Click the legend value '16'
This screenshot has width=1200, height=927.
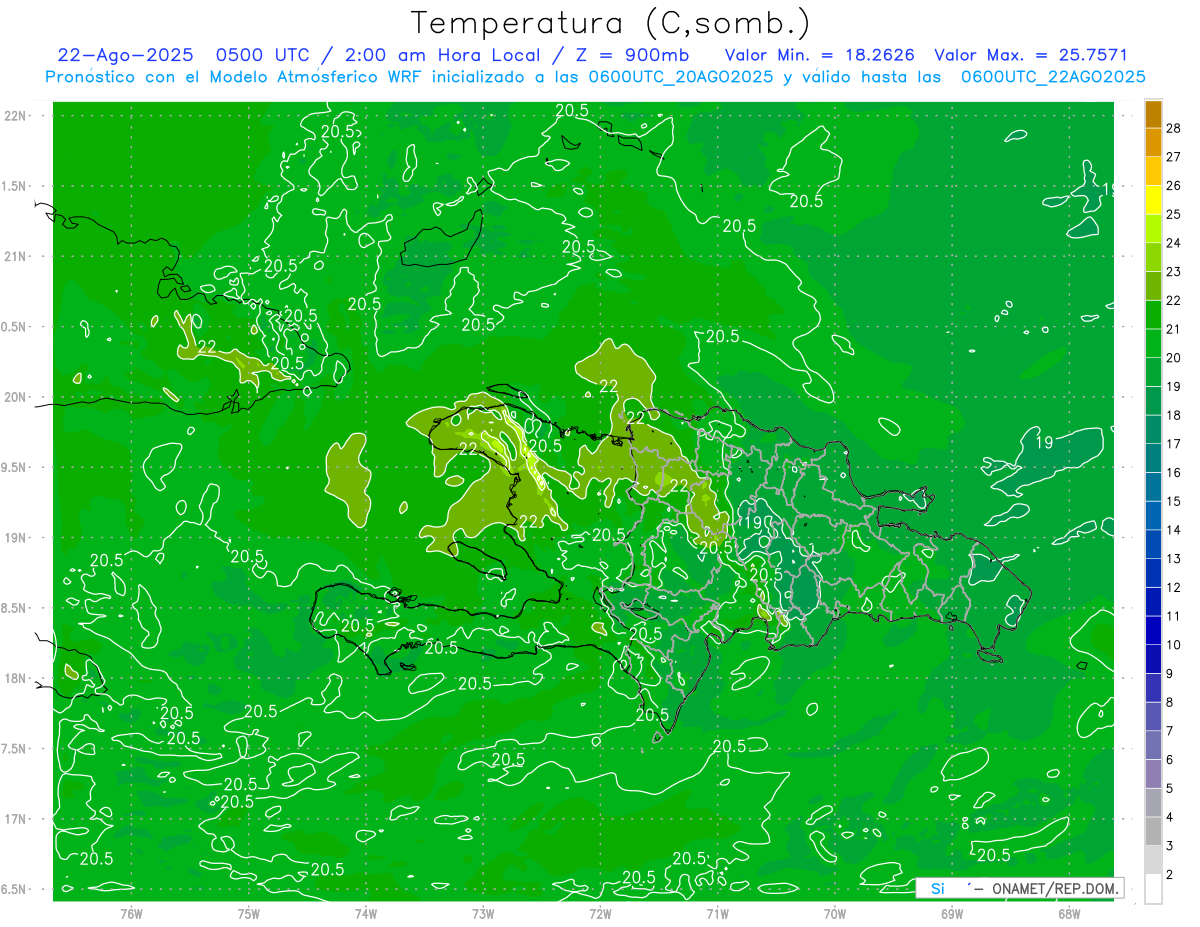point(1174,473)
